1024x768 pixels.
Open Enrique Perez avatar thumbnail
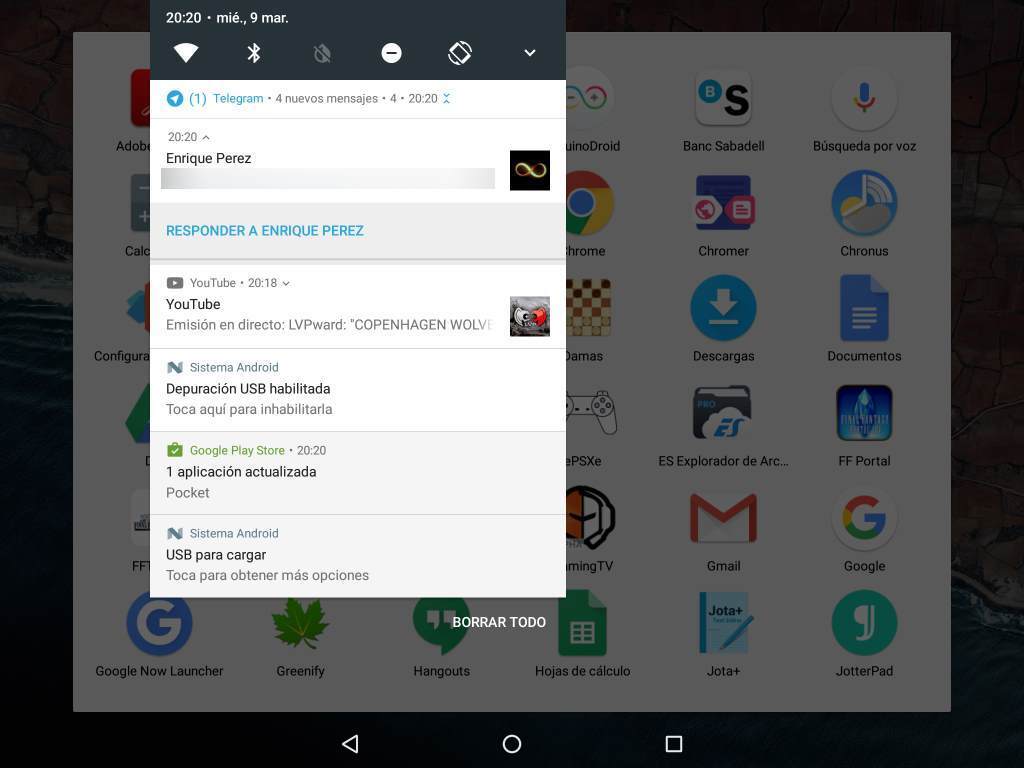pyautogui.click(x=530, y=170)
